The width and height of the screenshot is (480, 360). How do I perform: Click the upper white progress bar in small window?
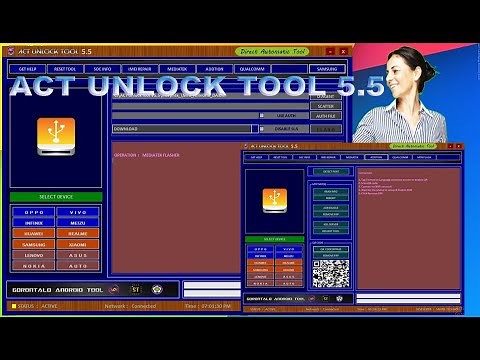tap(408, 296)
